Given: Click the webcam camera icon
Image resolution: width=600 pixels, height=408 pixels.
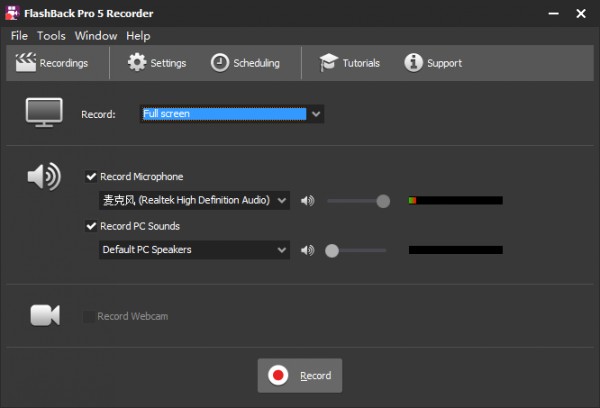Looking at the screenshot, I should pyautogui.click(x=45, y=315).
